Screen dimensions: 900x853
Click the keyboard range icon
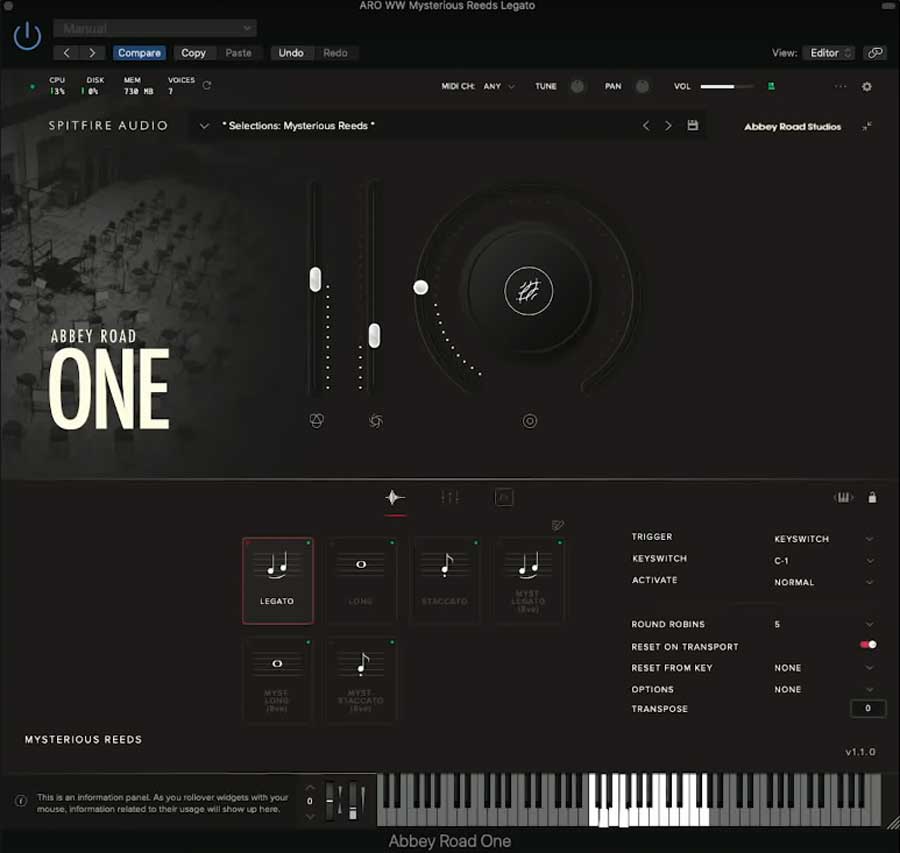click(x=843, y=498)
